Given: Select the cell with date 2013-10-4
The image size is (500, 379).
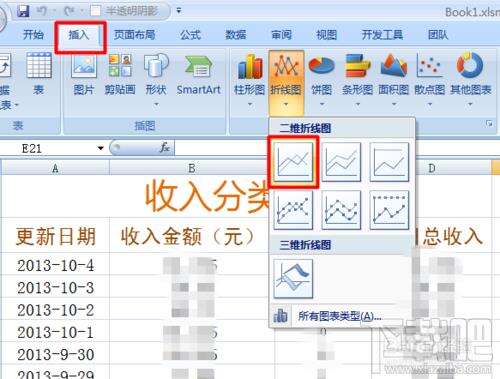Looking at the screenshot, I should click(55, 265).
